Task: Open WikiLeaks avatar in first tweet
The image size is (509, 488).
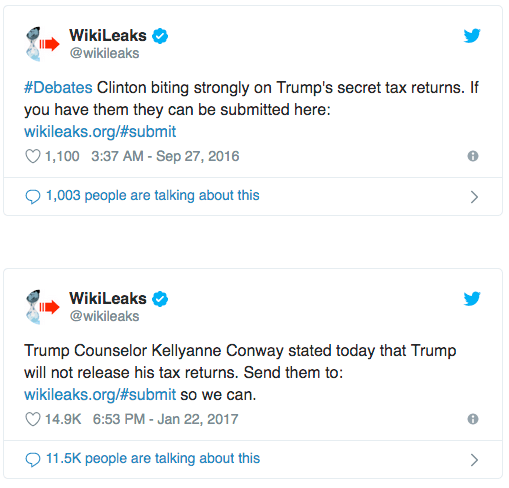Action: tap(42, 44)
